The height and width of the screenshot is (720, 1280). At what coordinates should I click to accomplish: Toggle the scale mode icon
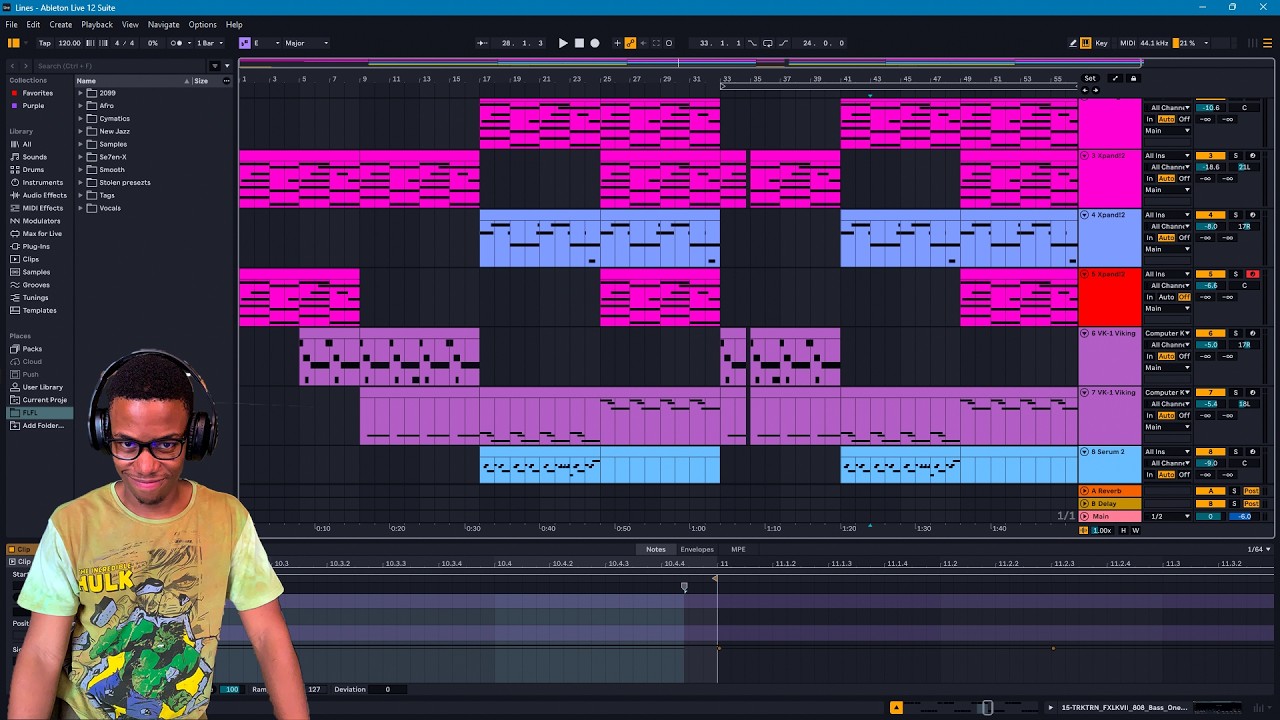click(x=244, y=43)
